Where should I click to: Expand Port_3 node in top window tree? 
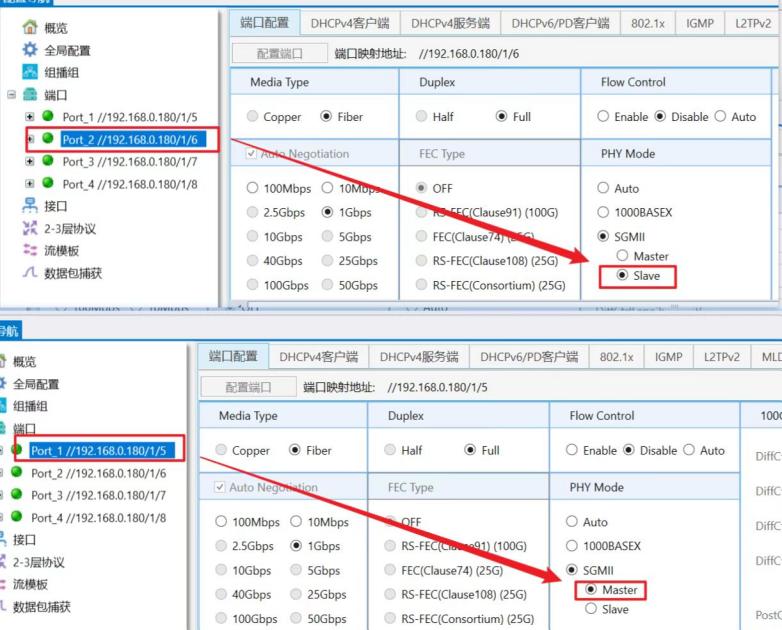(30, 161)
